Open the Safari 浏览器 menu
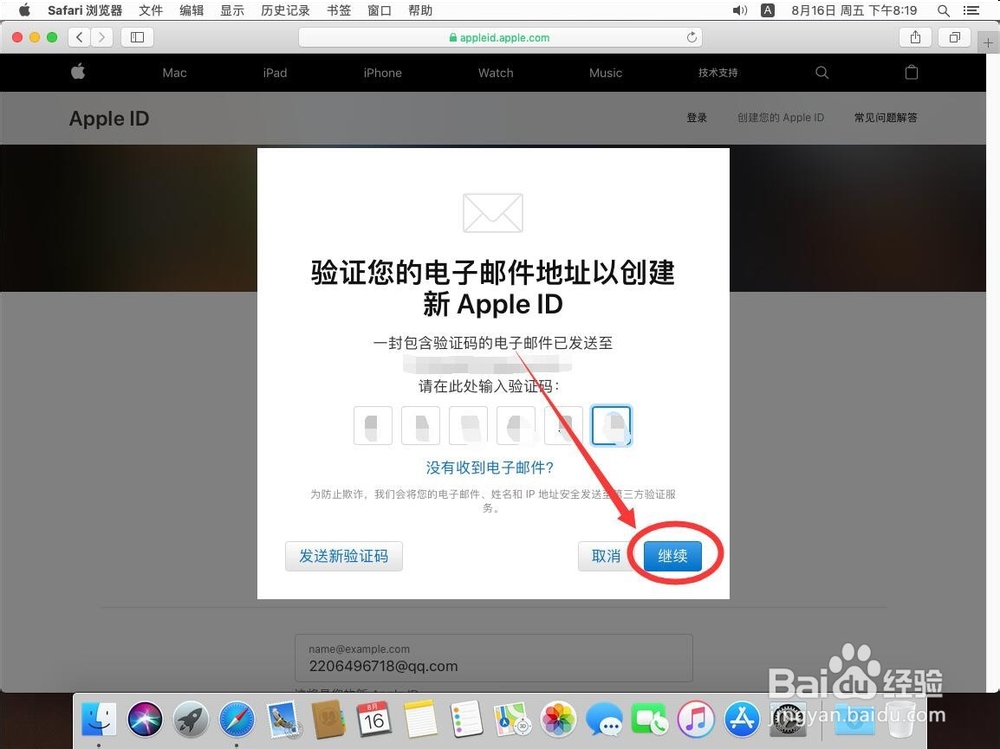Viewport: 1000px width, 749px height. coord(85,10)
